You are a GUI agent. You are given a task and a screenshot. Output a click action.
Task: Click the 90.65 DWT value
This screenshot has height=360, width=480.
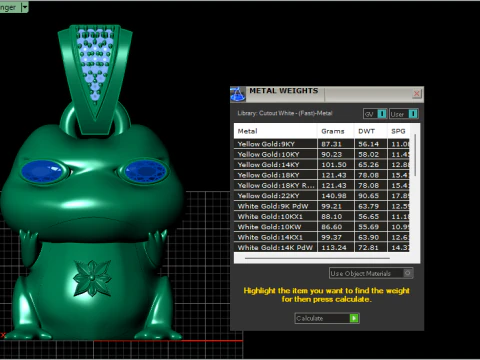(368, 196)
